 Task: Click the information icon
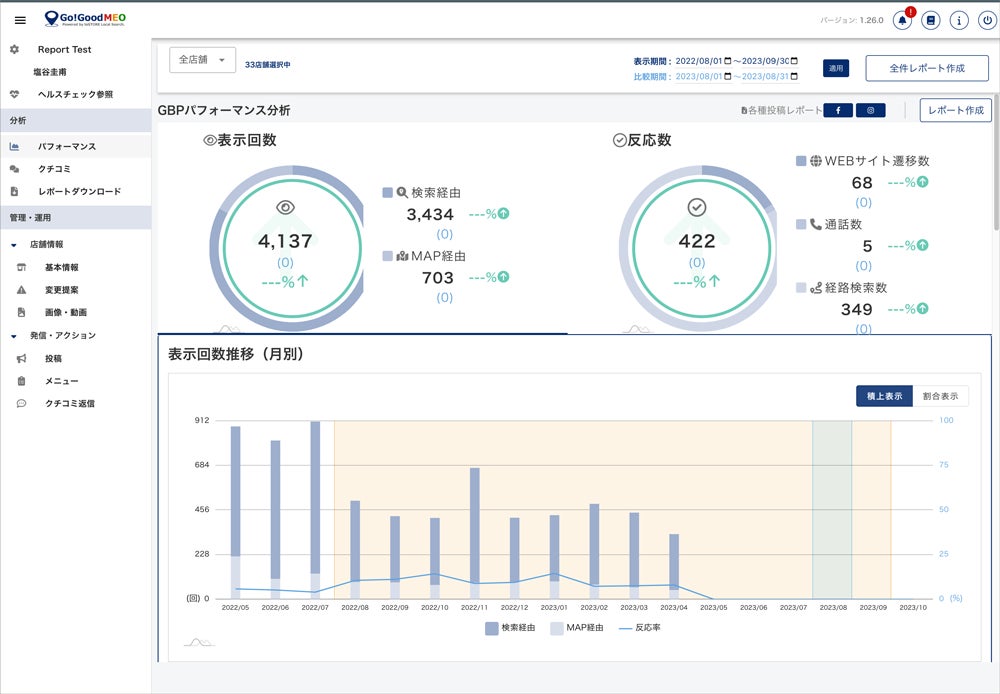tap(959, 20)
